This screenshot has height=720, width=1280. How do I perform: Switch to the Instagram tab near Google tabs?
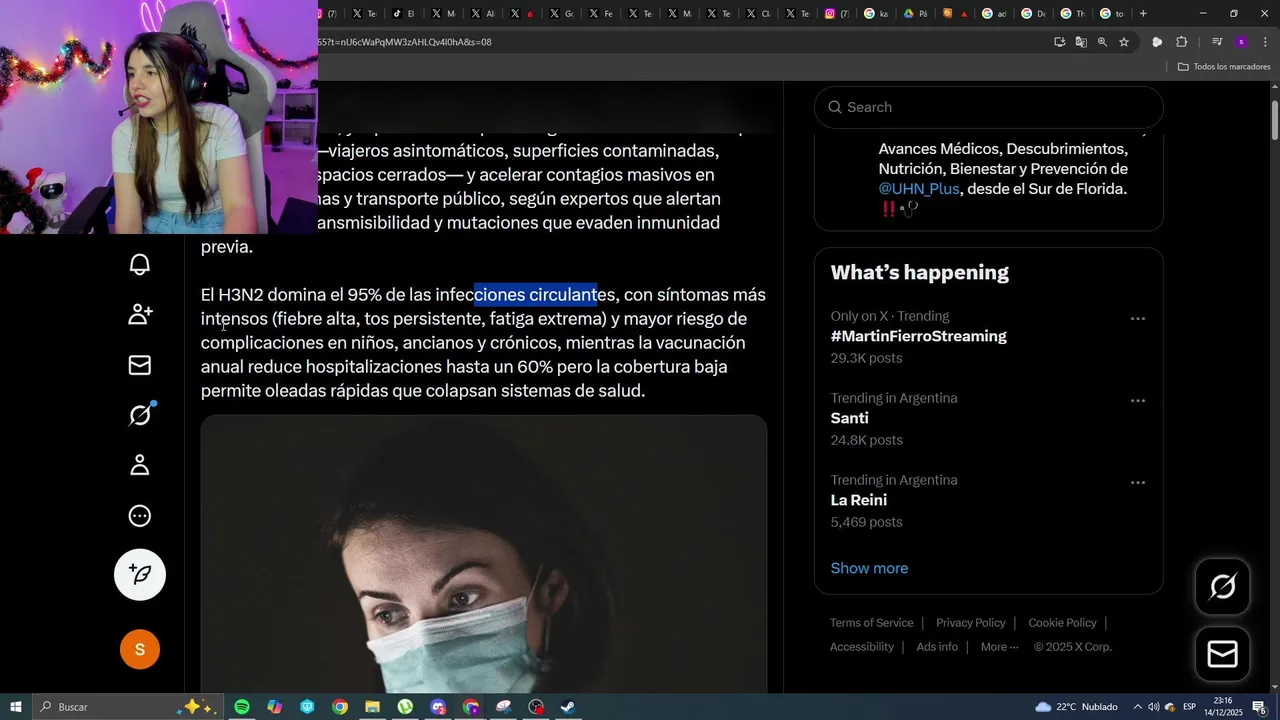click(x=837, y=13)
